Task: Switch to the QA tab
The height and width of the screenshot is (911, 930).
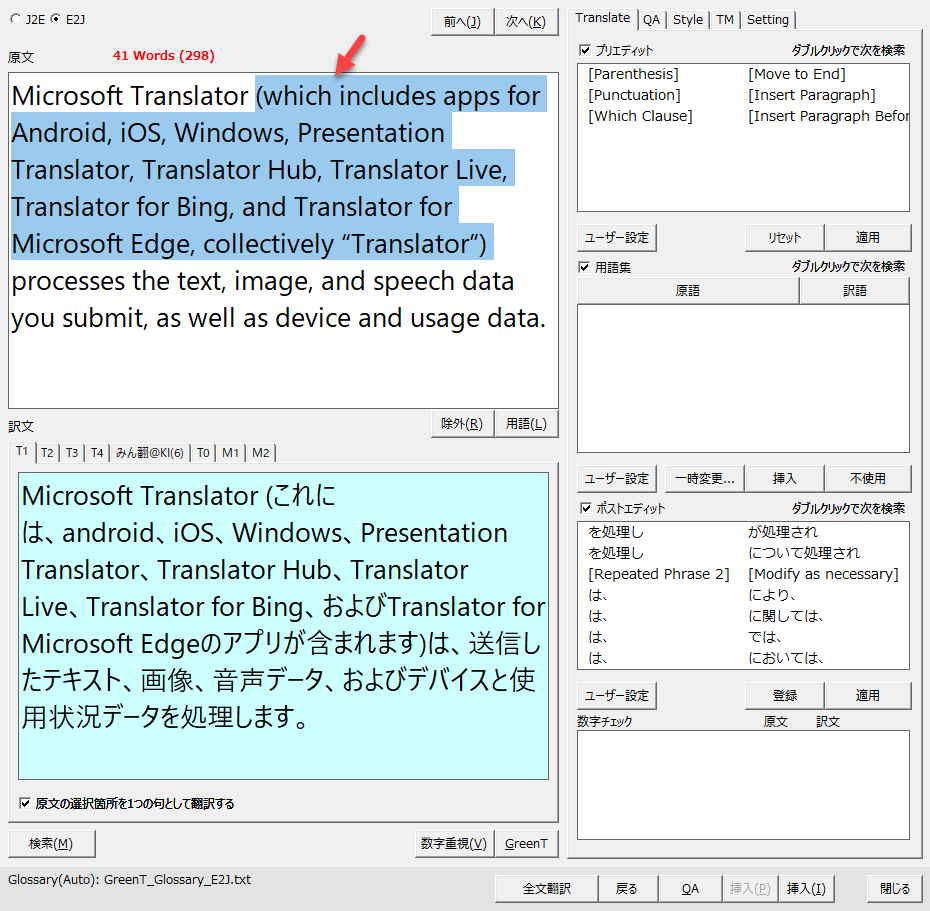Action: [651, 19]
